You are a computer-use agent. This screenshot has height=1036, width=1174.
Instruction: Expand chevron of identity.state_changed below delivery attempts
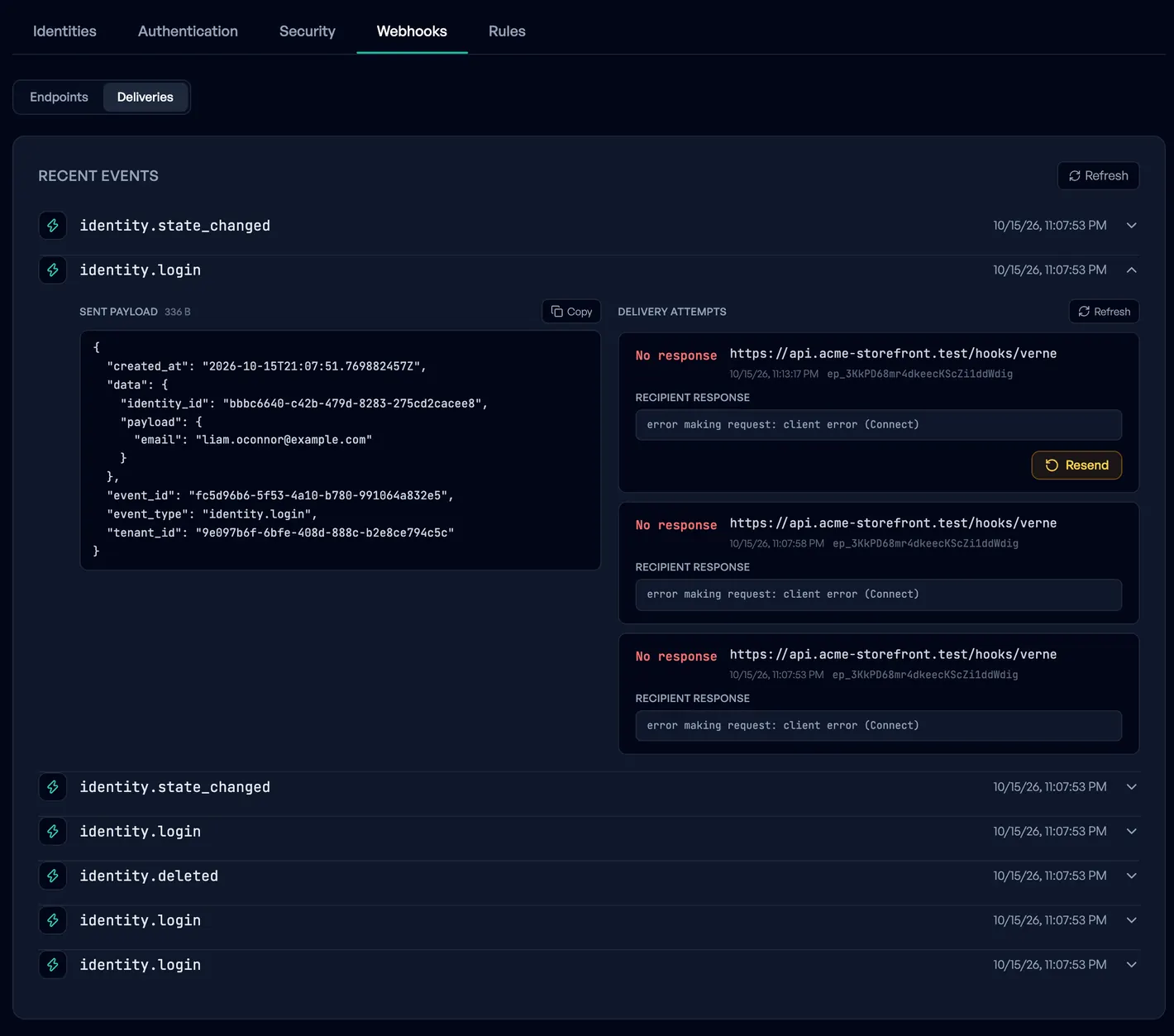[x=1132, y=787]
